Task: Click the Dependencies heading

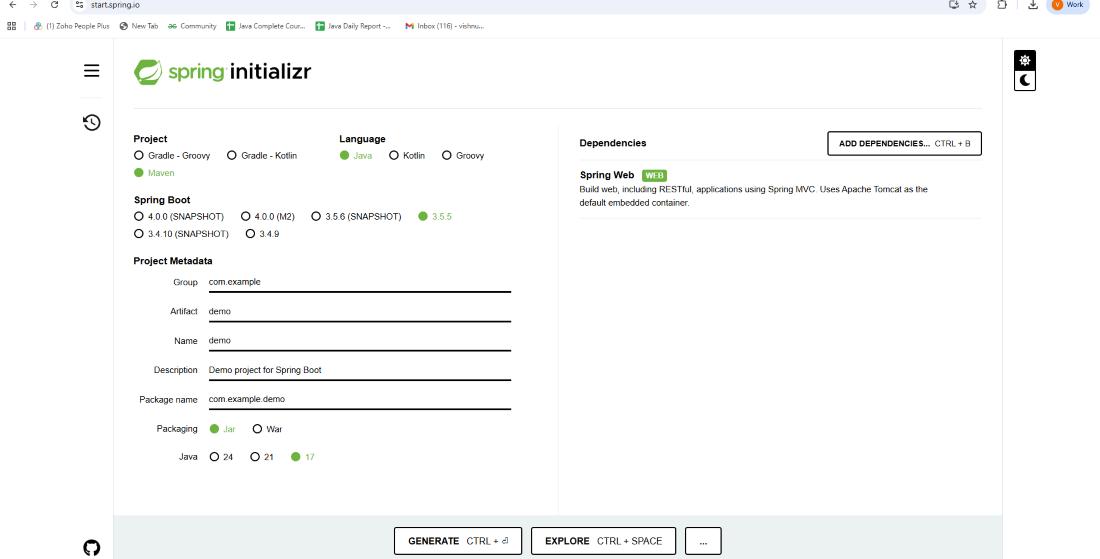Action: tap(612, 143)
